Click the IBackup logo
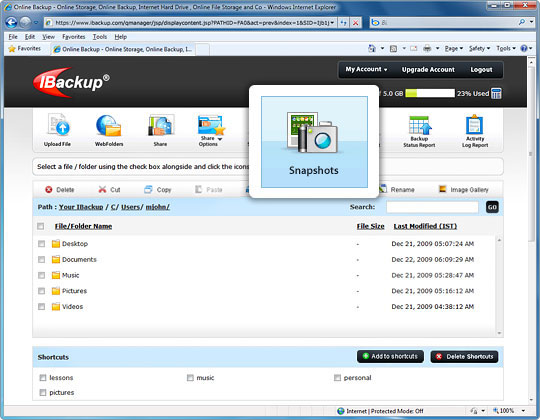Screen dimensions: 540x420 (x=71, y=82)
